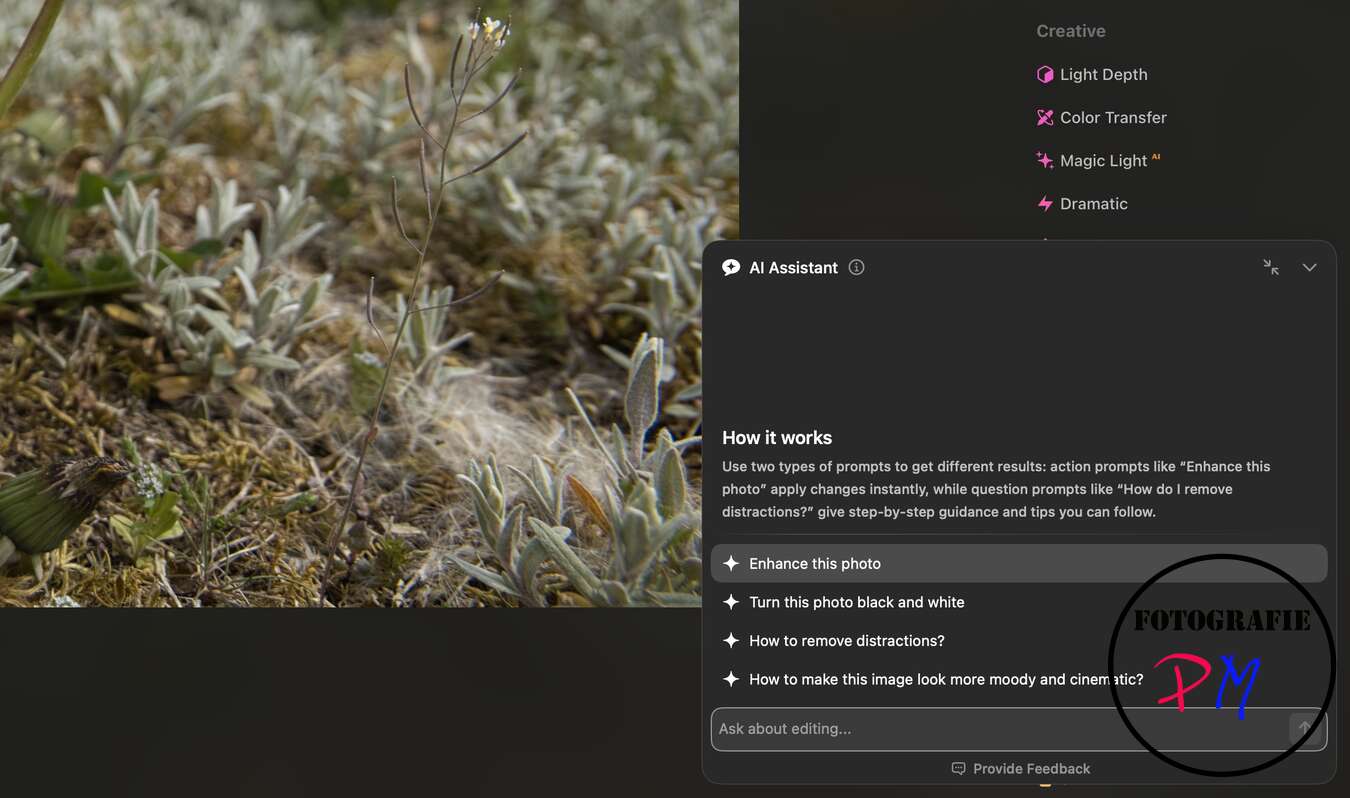
Task: Open the Light Depth tool cube icon
Action: (1045, 75)
